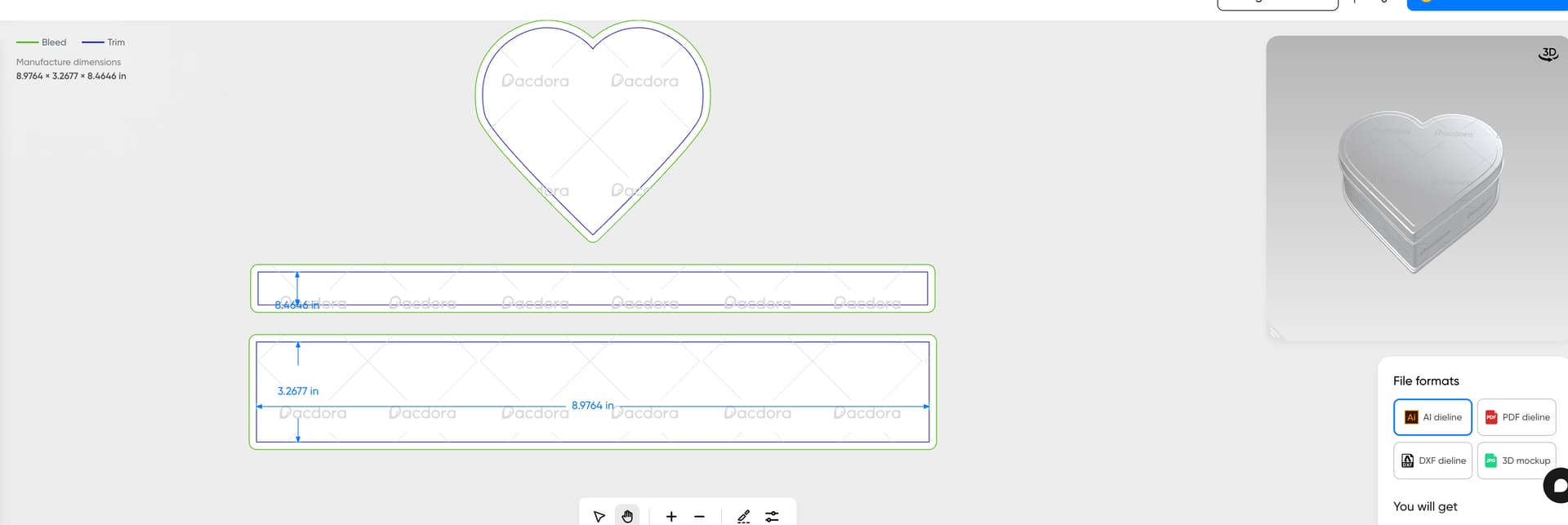Choose PDF dieline file format
The image size is (1568, 525).
[1517, 417]
